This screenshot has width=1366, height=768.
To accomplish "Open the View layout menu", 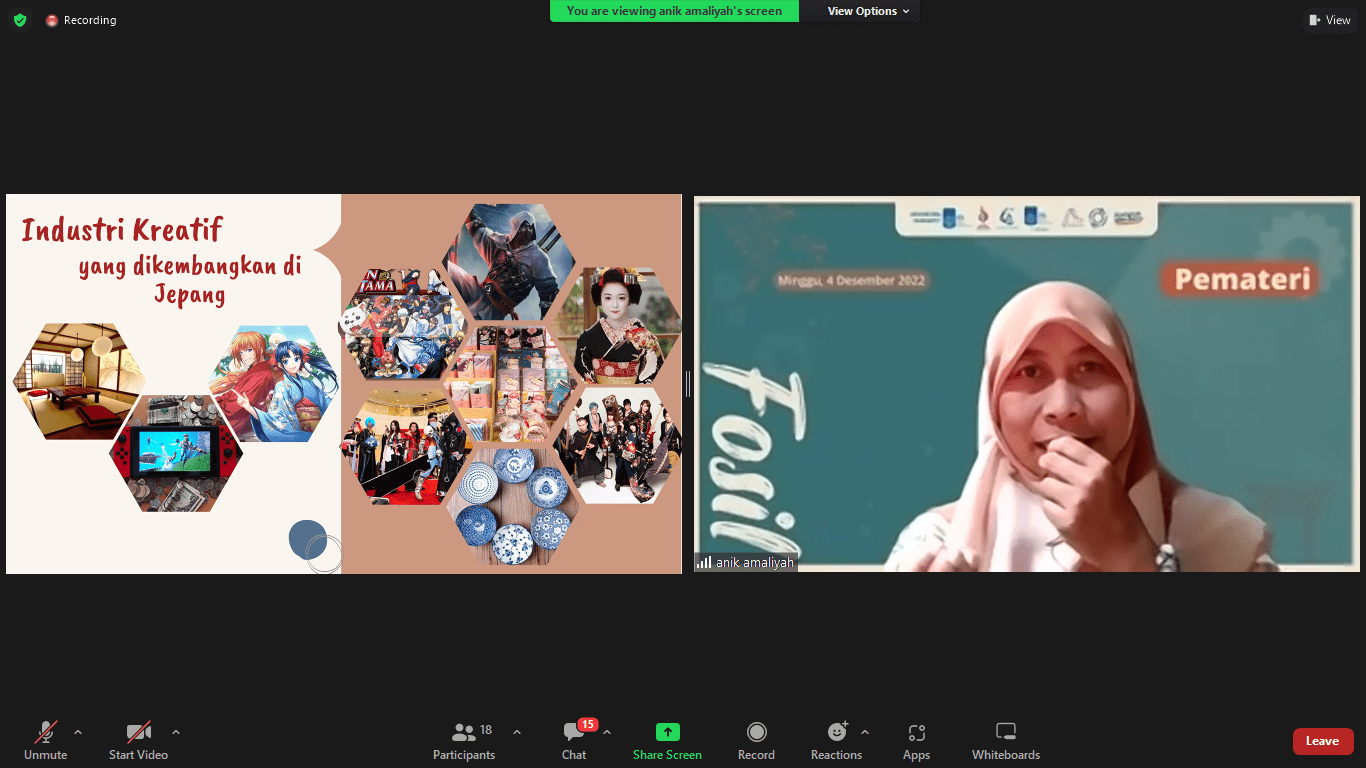I will coord(1330,20).
